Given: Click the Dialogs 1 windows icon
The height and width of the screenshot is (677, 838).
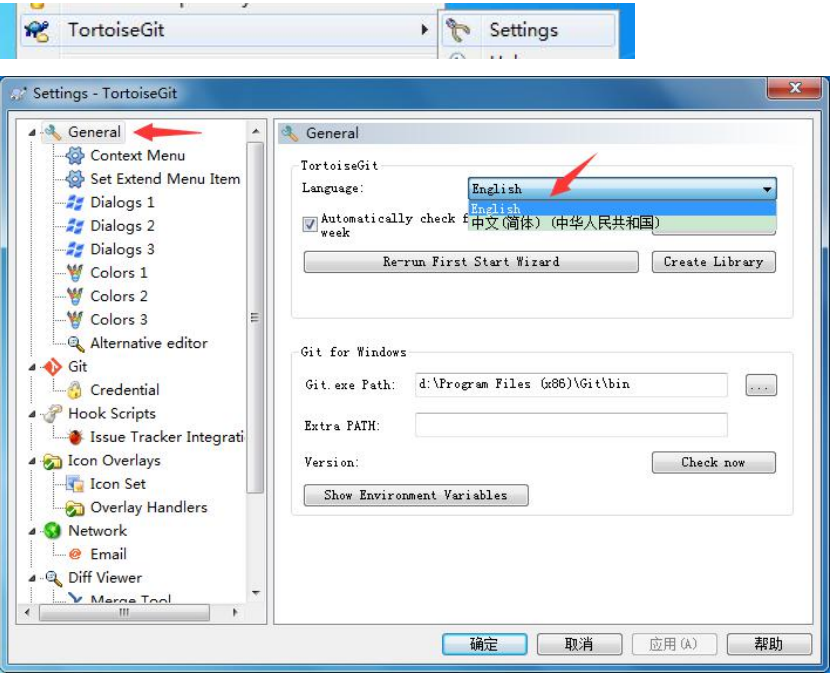Looking at the screenshot, I should (x=75, y=203).
